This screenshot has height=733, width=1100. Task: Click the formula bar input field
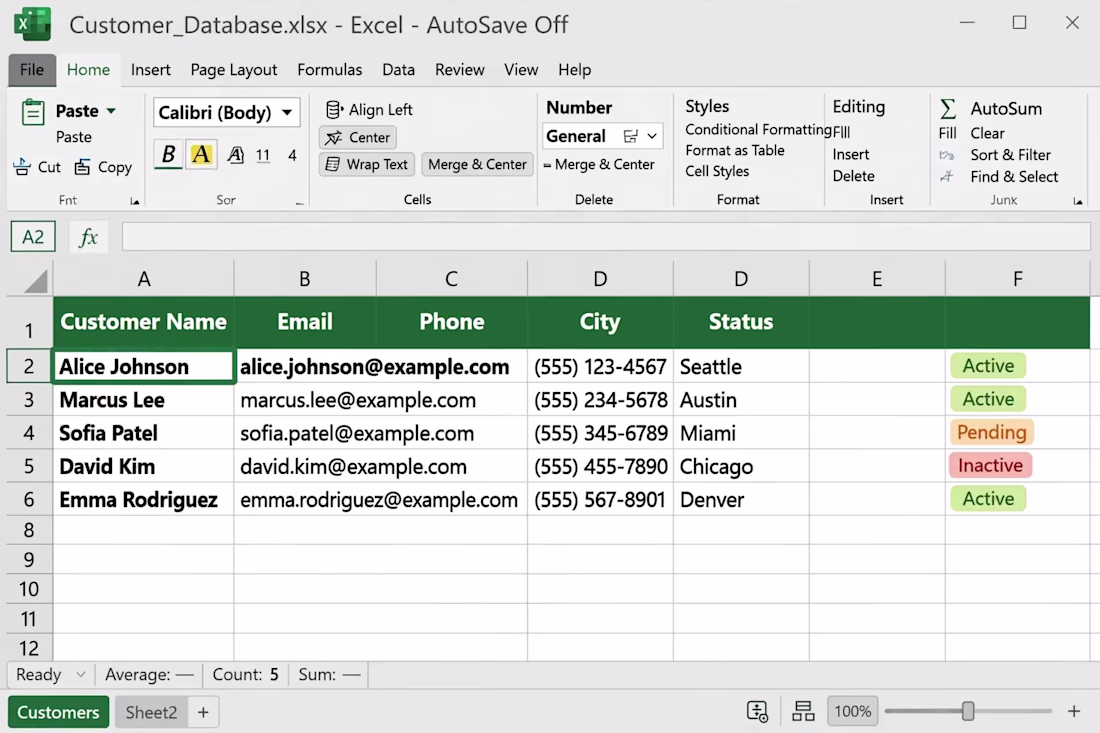pos(606,237)
